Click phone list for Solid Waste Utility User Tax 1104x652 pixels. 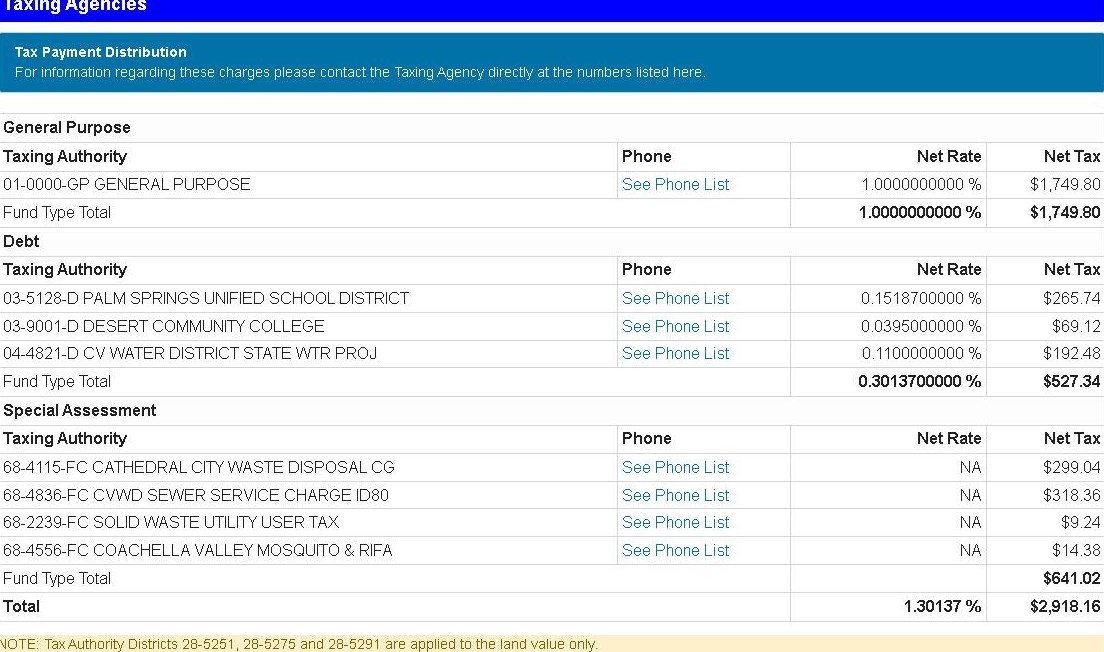point(675,522)
